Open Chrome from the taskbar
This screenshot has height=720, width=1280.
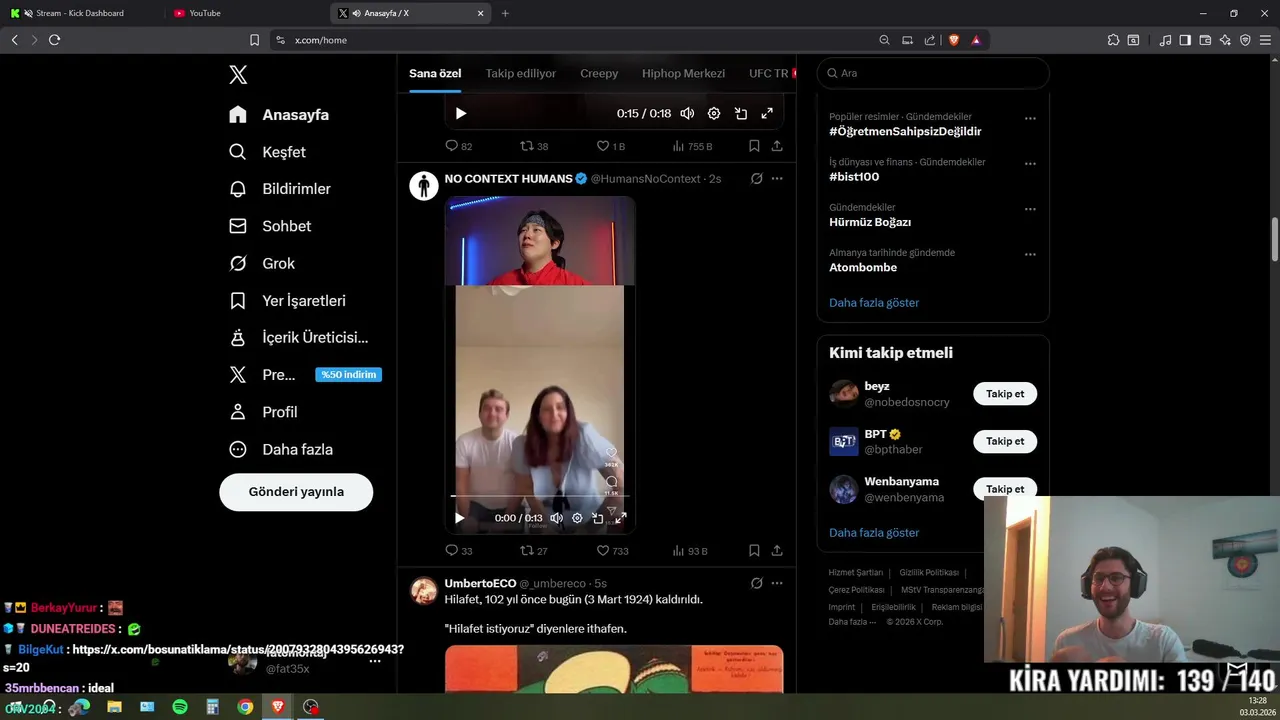point(245,707)
